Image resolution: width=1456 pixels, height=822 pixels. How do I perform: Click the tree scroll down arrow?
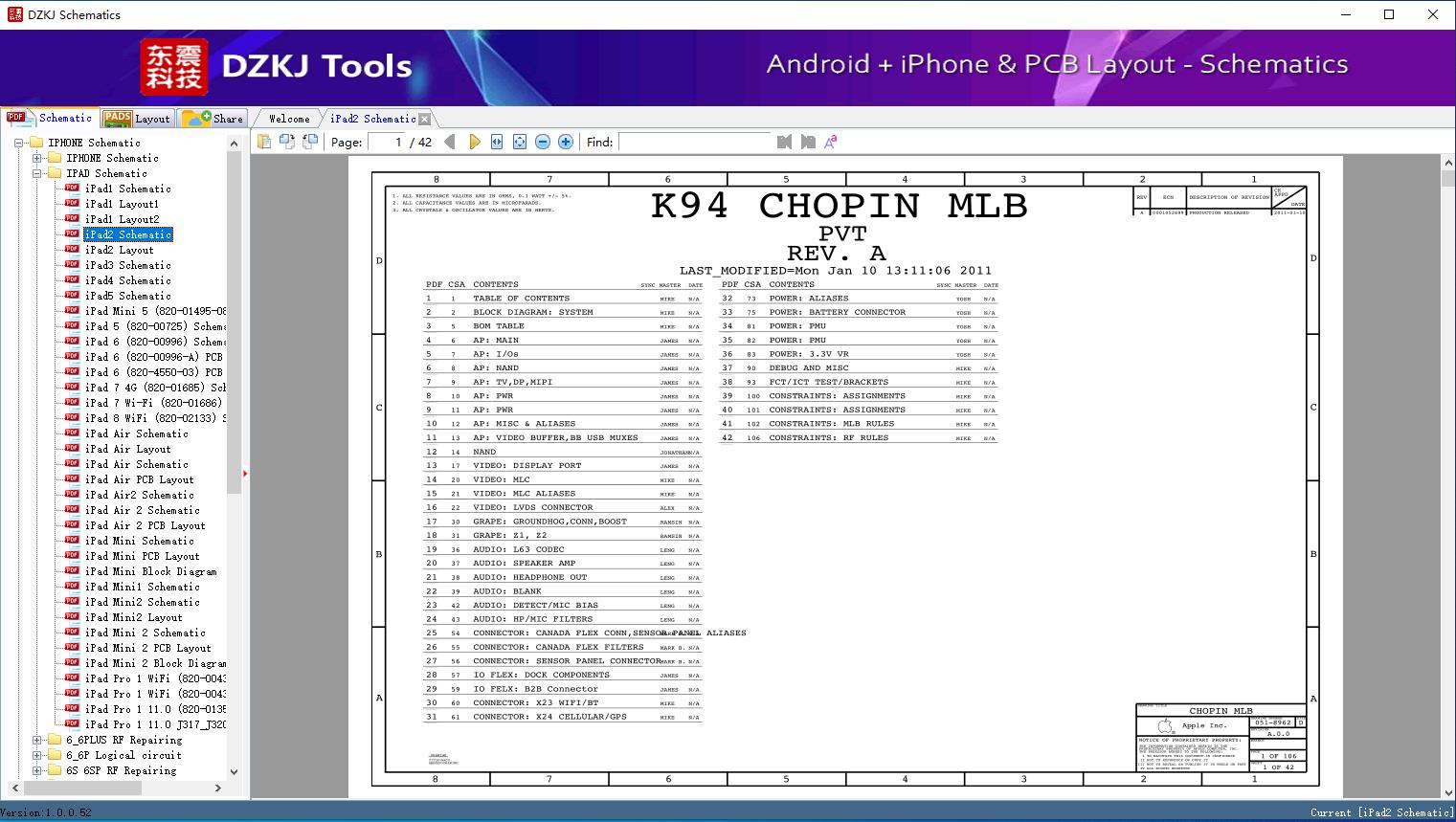(234, 771)
